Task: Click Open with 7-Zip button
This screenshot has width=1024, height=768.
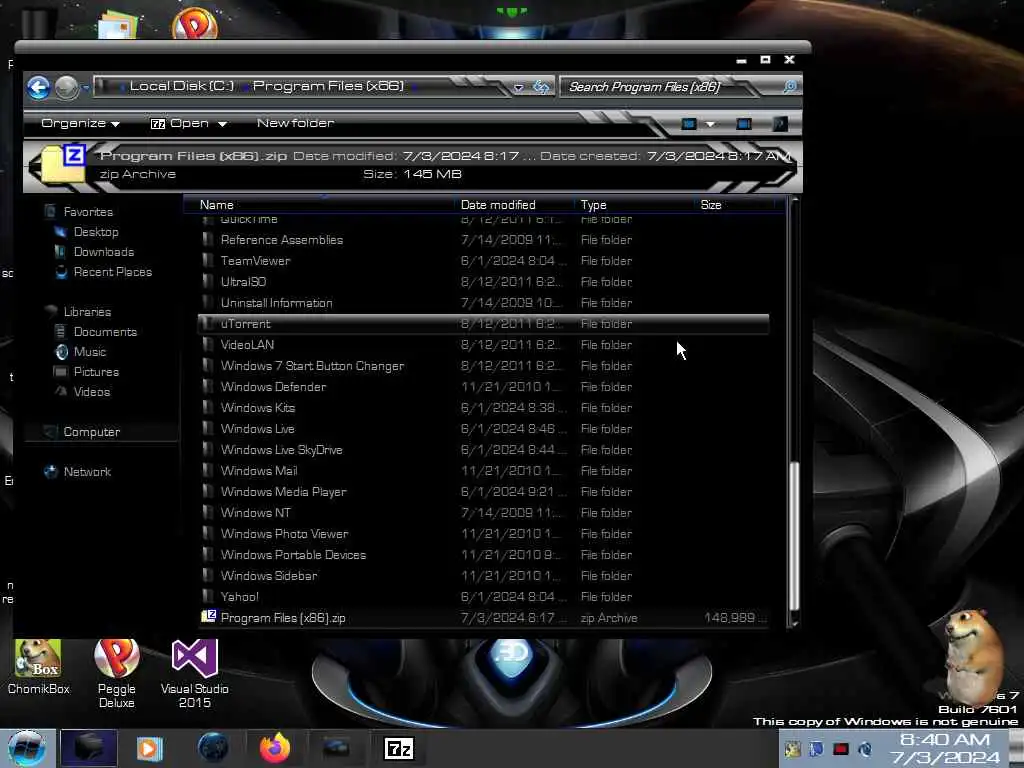Action: [x=180, y=123]
